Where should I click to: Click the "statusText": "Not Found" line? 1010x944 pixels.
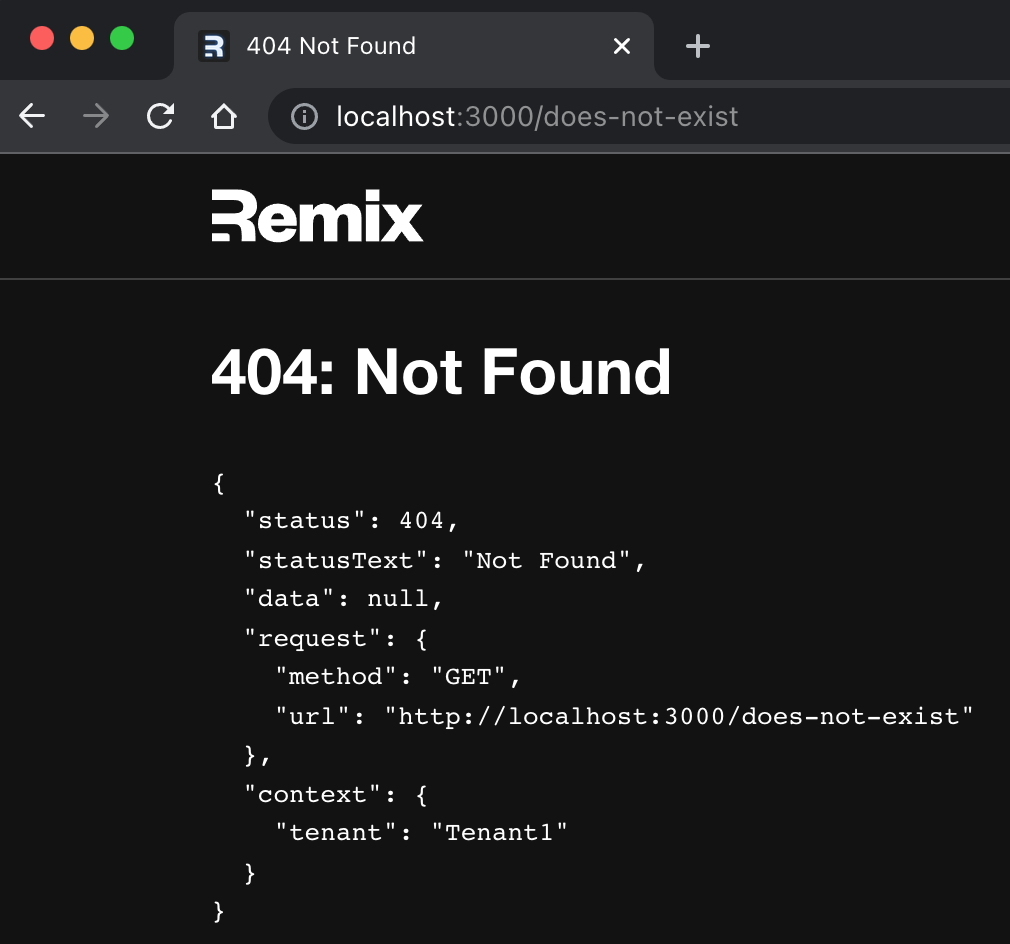click(x=444, y=560)
